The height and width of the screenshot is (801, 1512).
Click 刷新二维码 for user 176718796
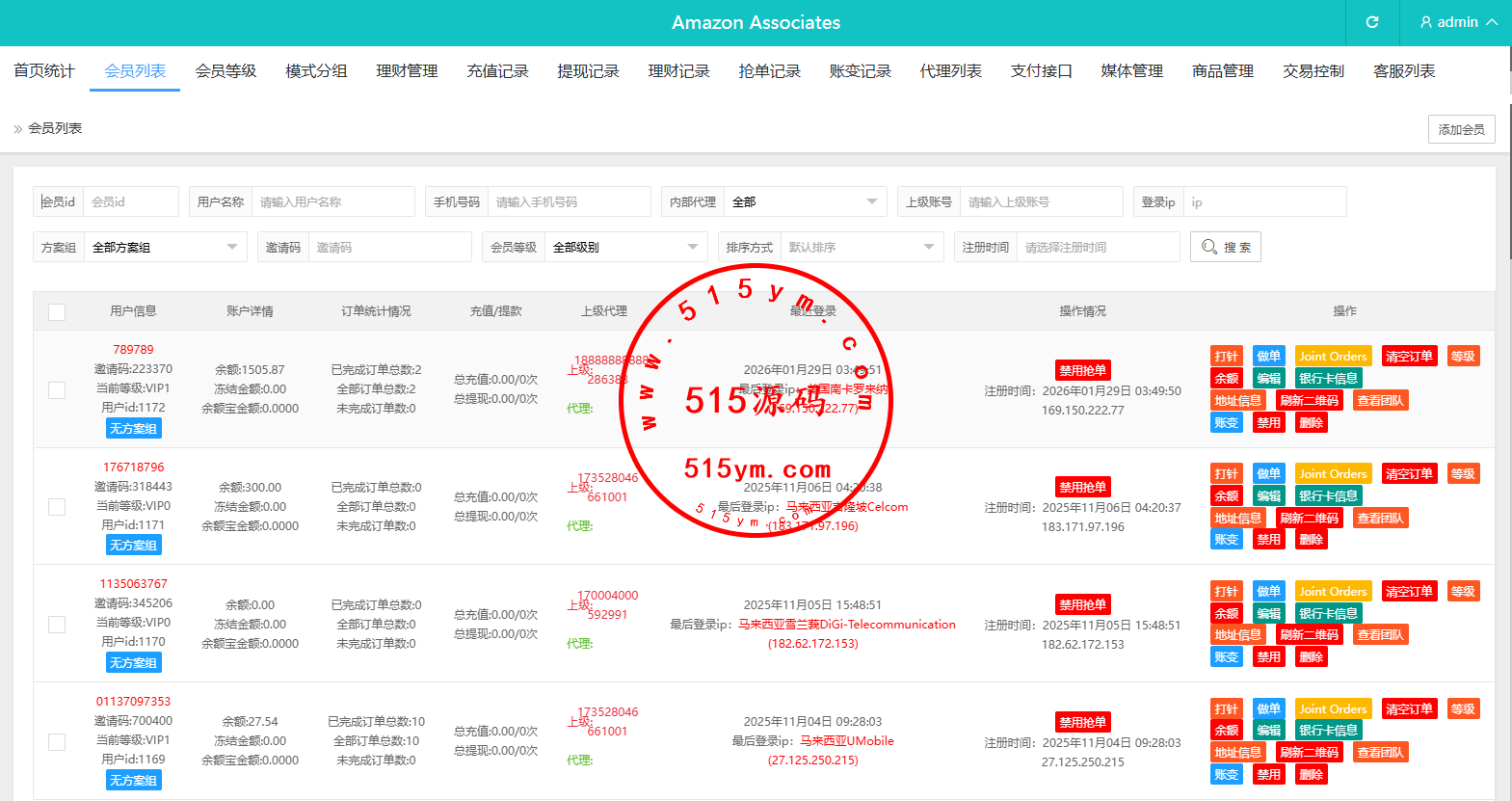(x=1309, y=519)
